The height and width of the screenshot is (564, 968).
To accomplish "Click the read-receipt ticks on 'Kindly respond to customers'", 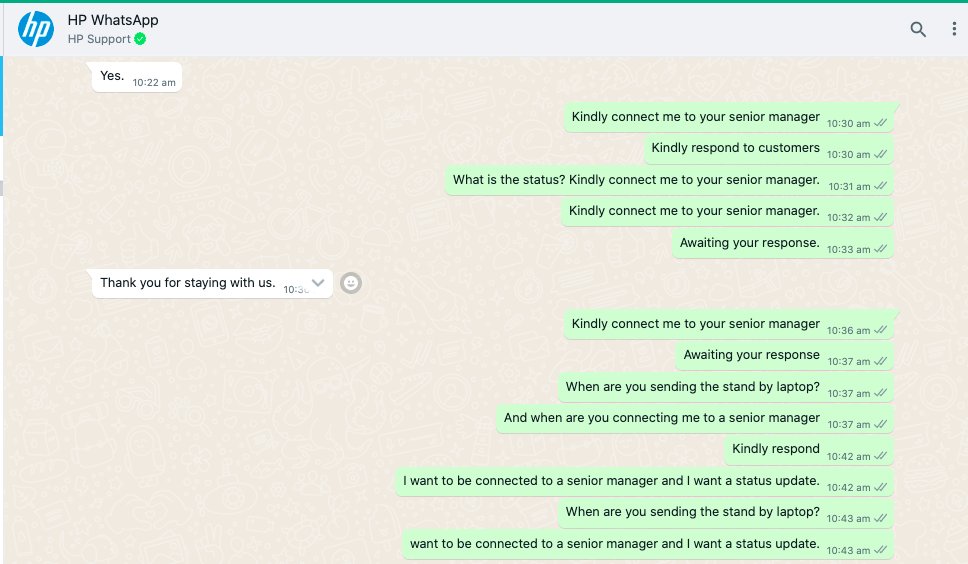I will coord(881,154).
